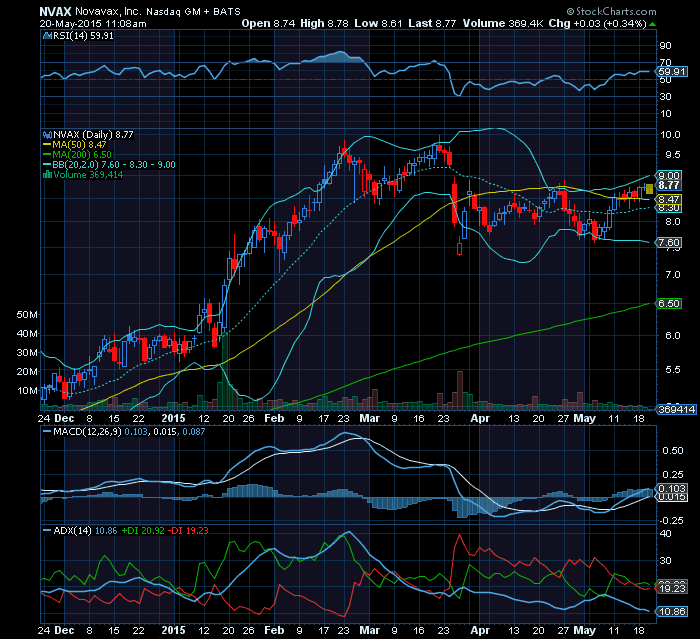Click the Open 8.74 value
Screen dimensions: 700x639
[x=268, y=24]
